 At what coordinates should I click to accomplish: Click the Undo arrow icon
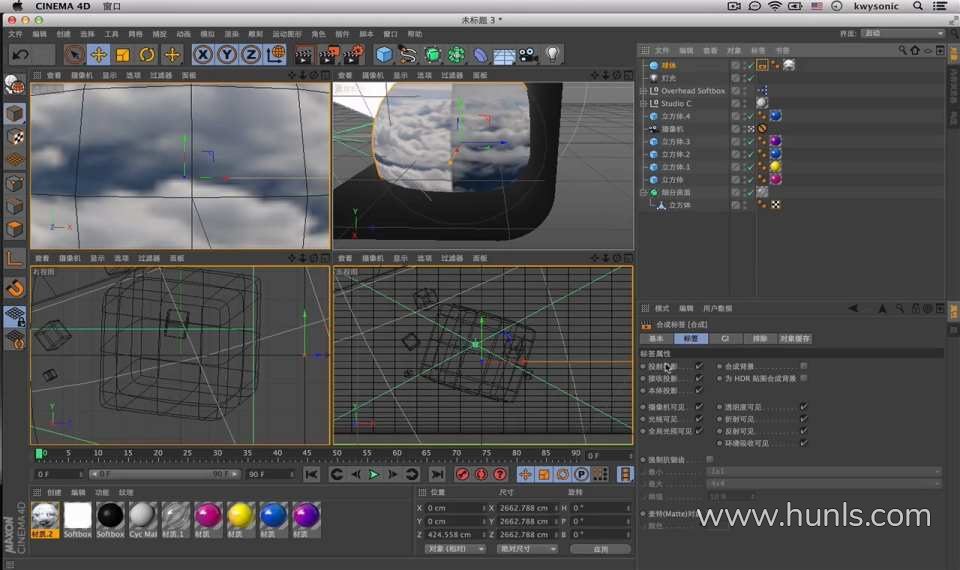[21, 55]
